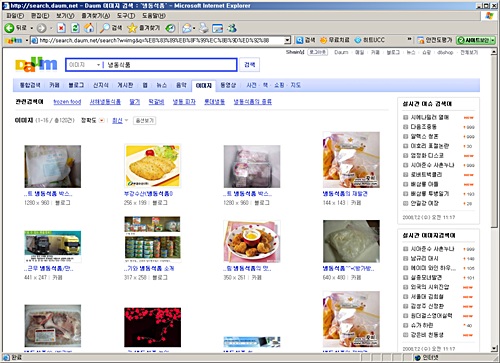Open the 이효리 표절논란 trending search
This screenshot has height=363, width=500.
click(430, 146)
